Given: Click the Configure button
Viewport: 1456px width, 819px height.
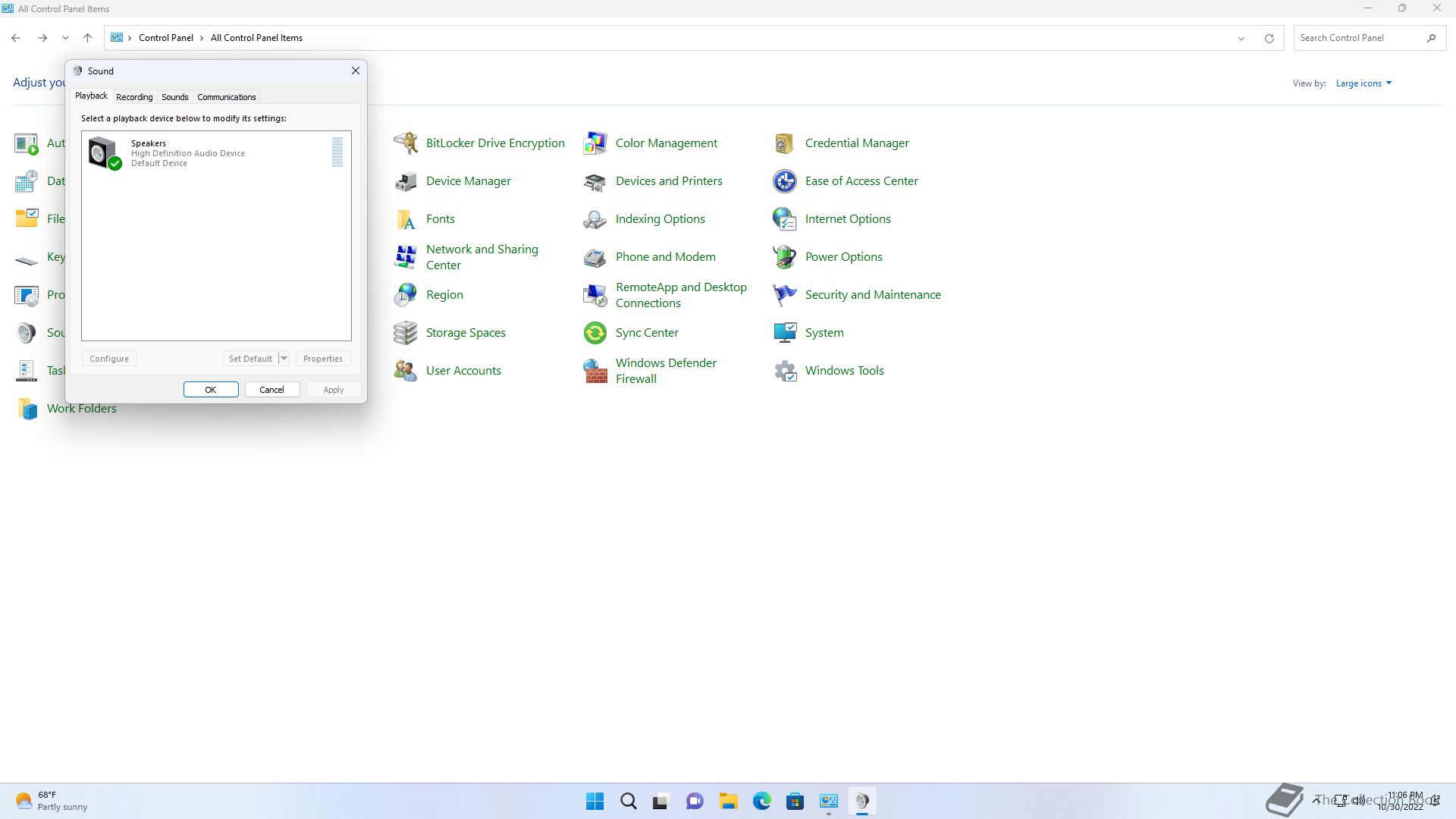Looking at the screenshot, I should click(x=109, y=359).
